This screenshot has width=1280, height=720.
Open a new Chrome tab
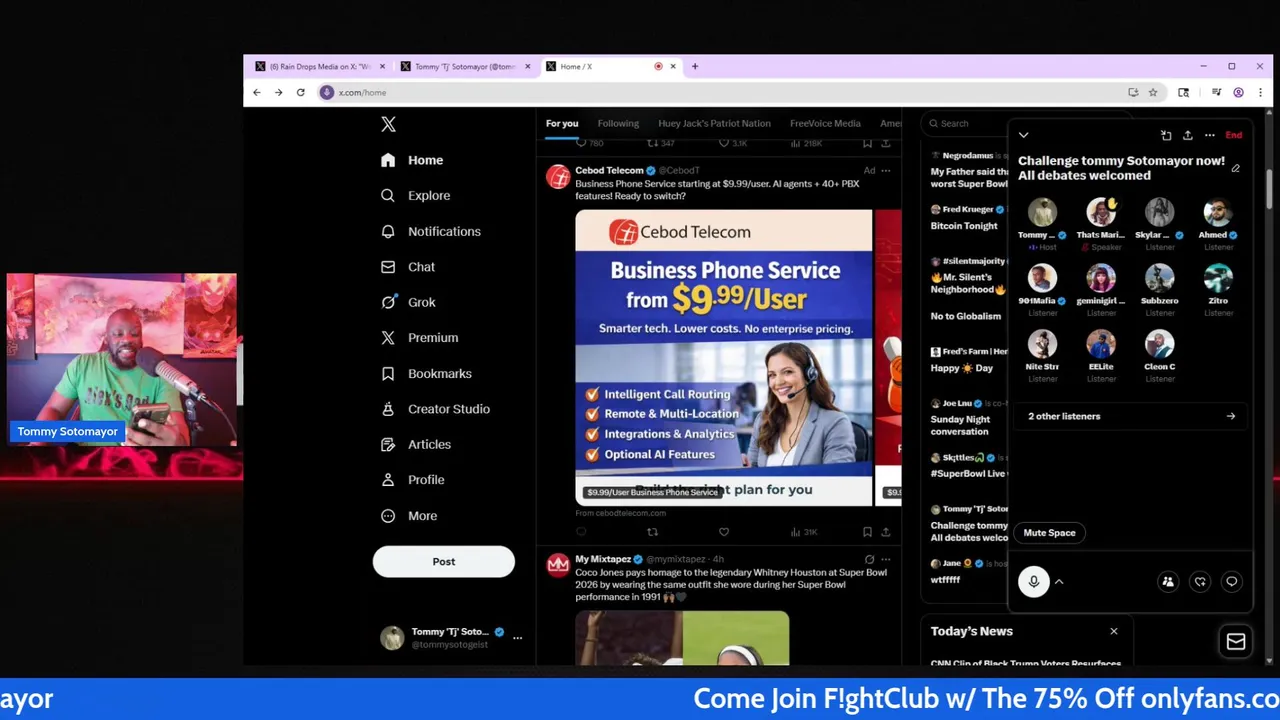695,67
